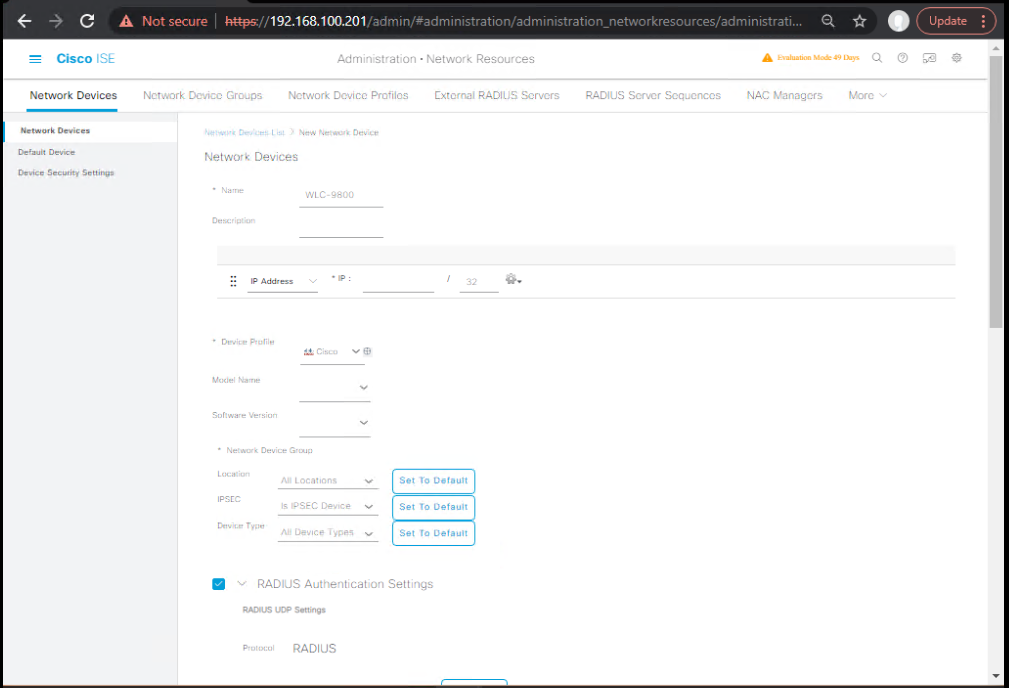Open the Location dropdown
The width and height of the screenshot is (1009, 688).
point(328,481)
